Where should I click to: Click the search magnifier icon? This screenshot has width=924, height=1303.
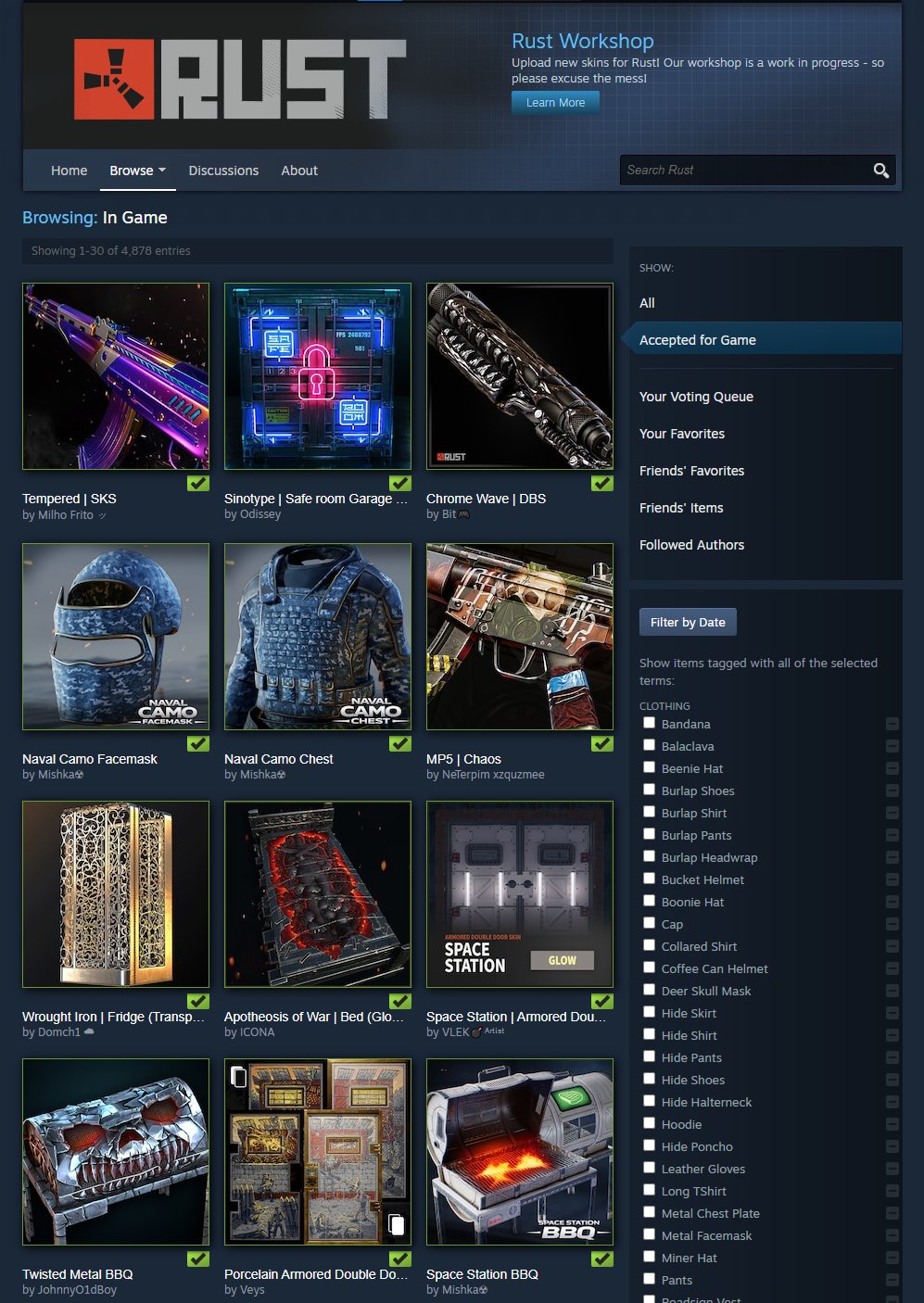click(x=880, y=171)
